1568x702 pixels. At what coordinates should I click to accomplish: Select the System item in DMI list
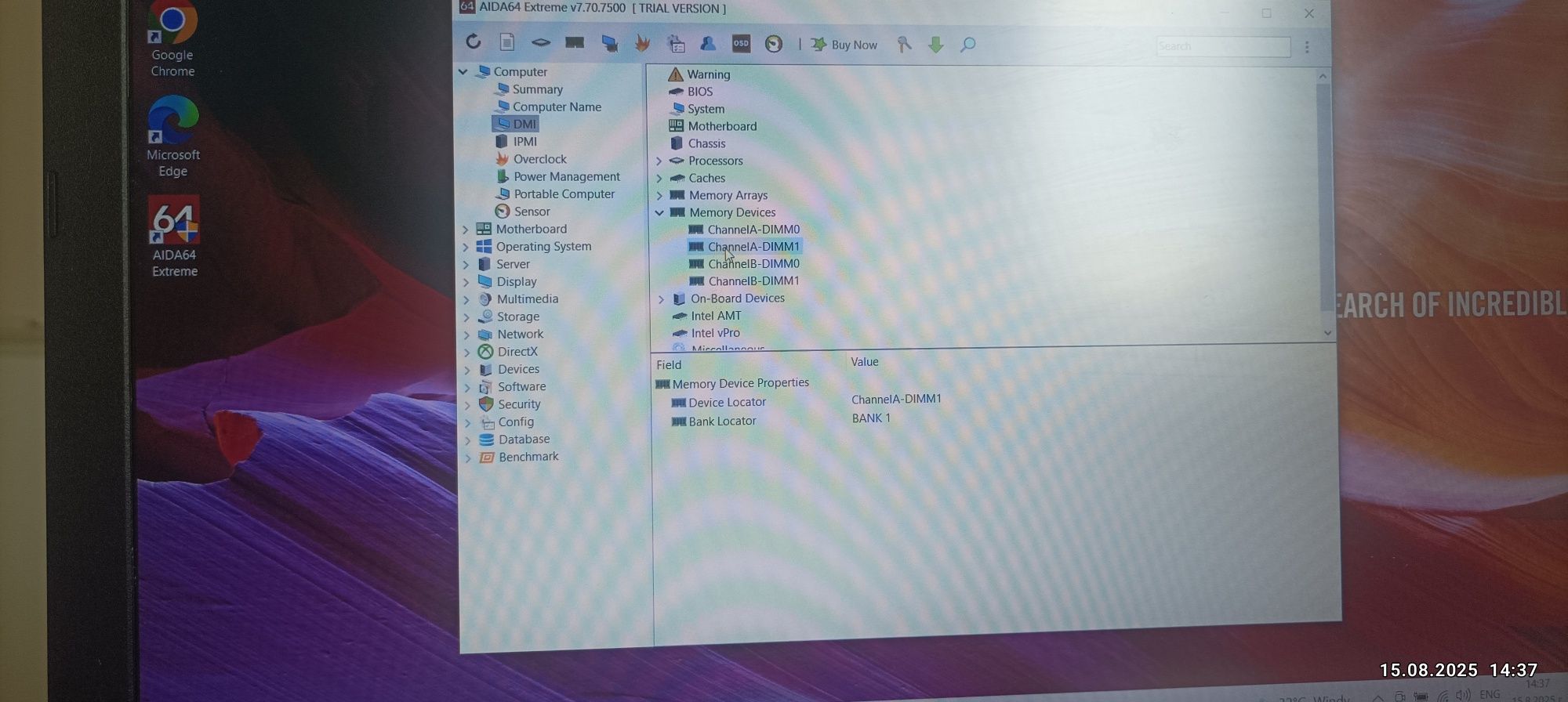(x=706, y=109)
